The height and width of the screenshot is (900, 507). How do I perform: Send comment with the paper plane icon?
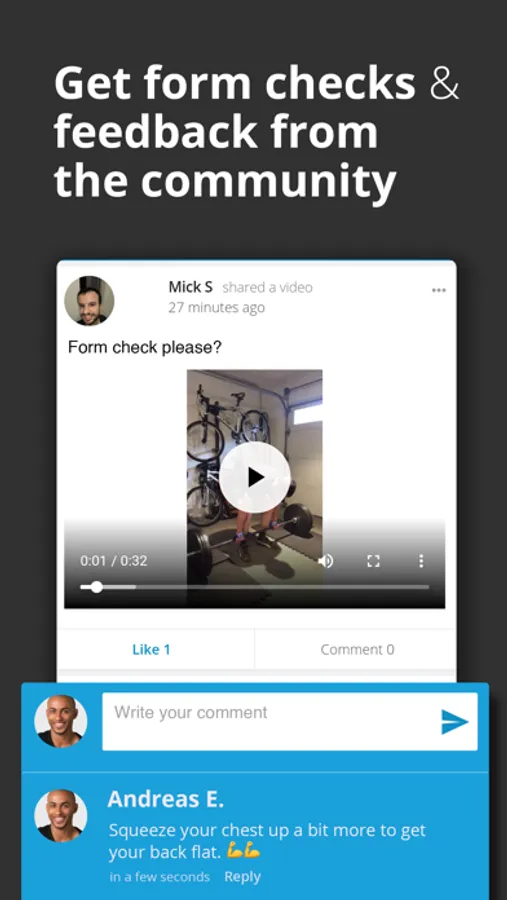455,721
